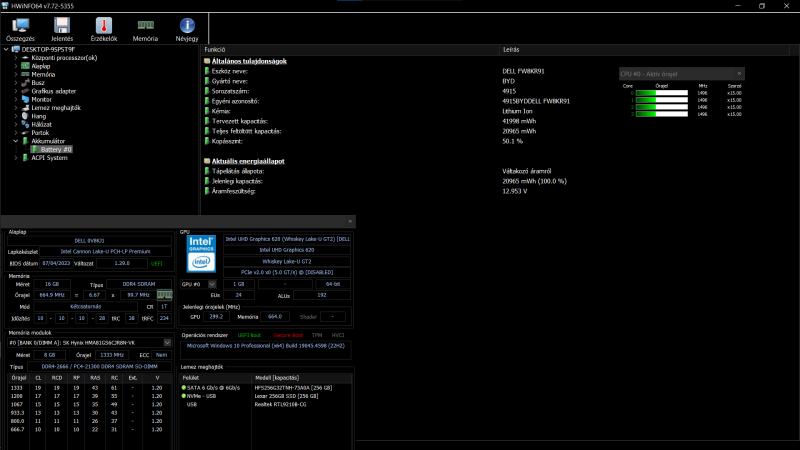Viewport: 800px width, 450px height.
Task: Expand the Grafikus adapter node arrow
Action: tap(16, 91)
